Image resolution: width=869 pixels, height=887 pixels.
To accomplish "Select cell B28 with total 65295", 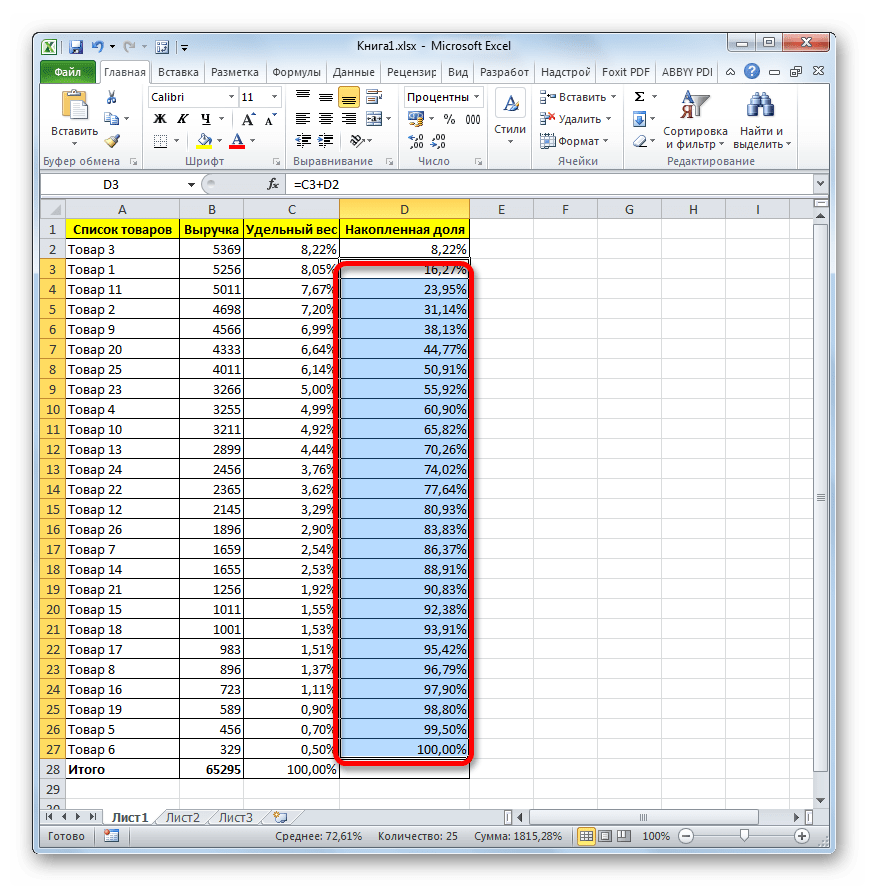I will 211,769.
